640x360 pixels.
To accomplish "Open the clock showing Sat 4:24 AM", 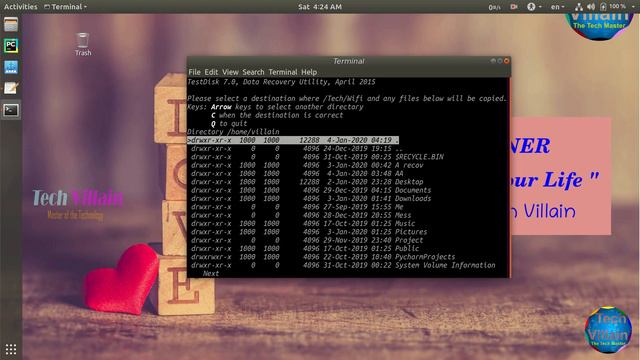I will click(x=320, y=7).
